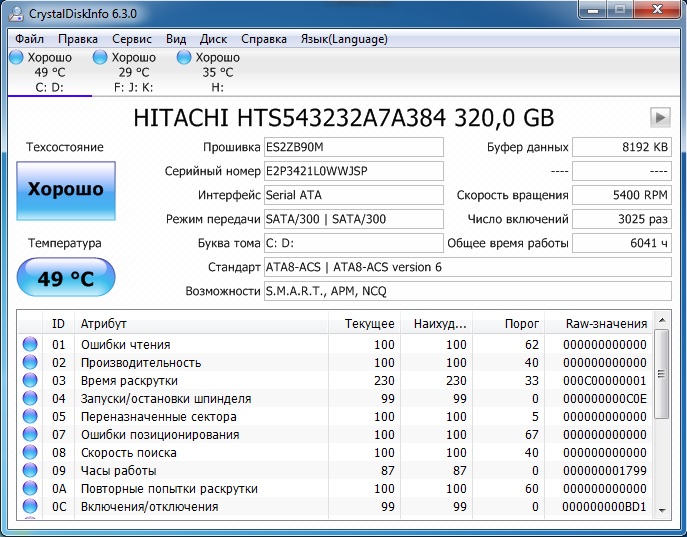Click the blue status dot for attribute 01
Screen dimensions: 687x537
(x=30, y=344)
